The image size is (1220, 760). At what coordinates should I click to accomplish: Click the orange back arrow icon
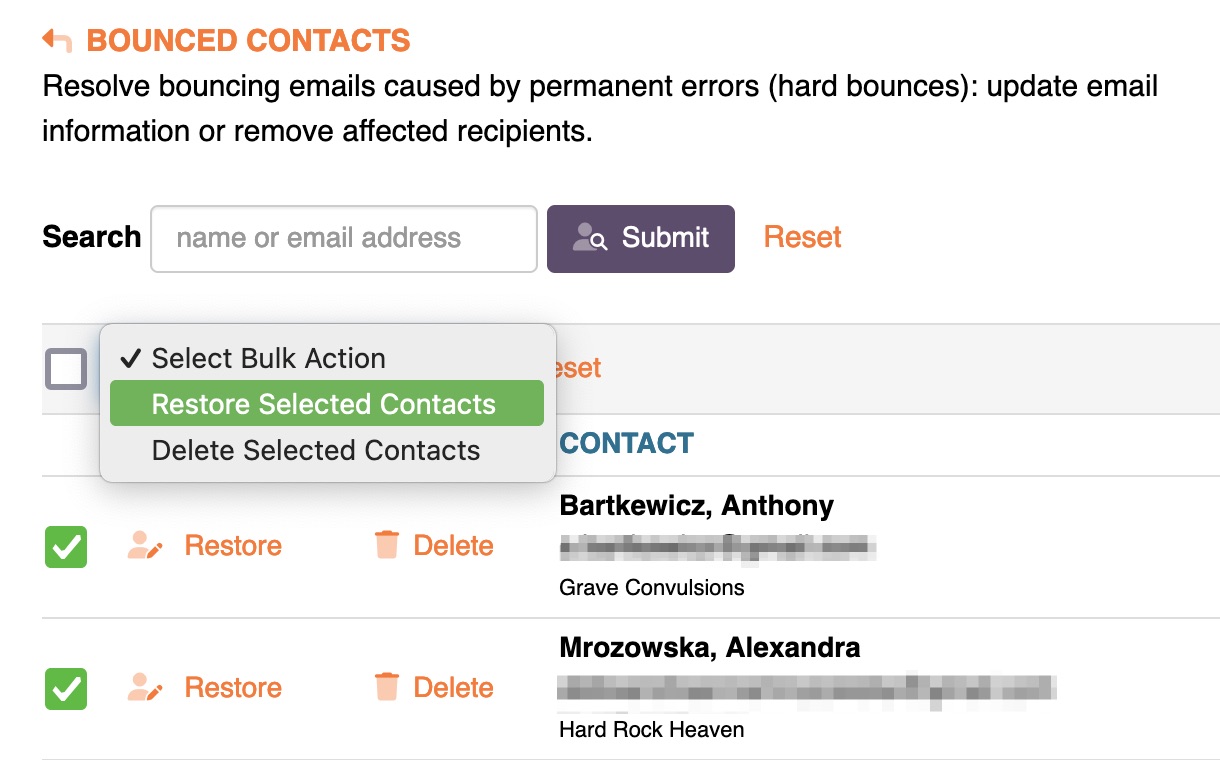click(57, 41)
